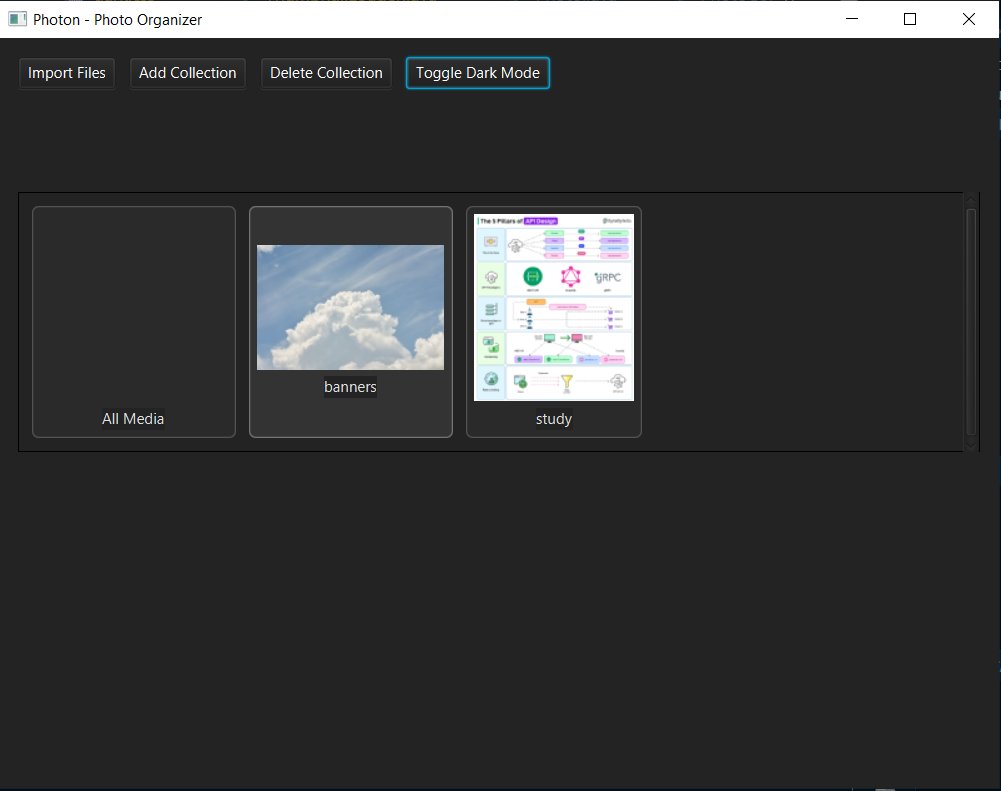The height and width of the screenshot is (791, 1001).
Task: Click the banners collection name label
Action: [350, 387]
